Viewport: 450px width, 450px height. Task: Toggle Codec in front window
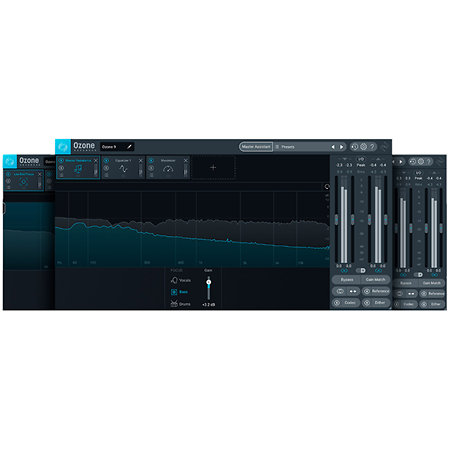(346, 303)
